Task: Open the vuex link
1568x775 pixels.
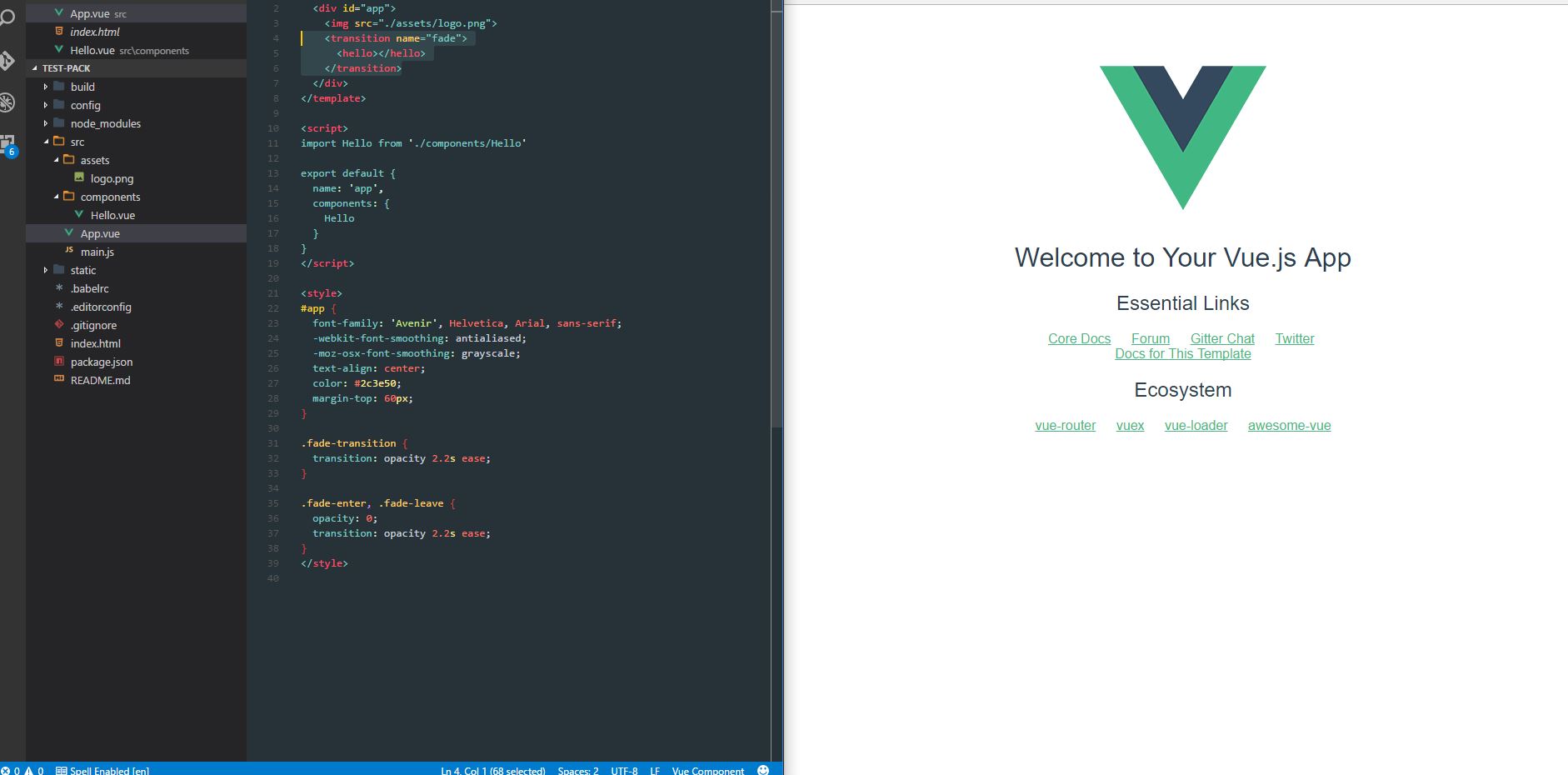Action: click(1130, 425)
